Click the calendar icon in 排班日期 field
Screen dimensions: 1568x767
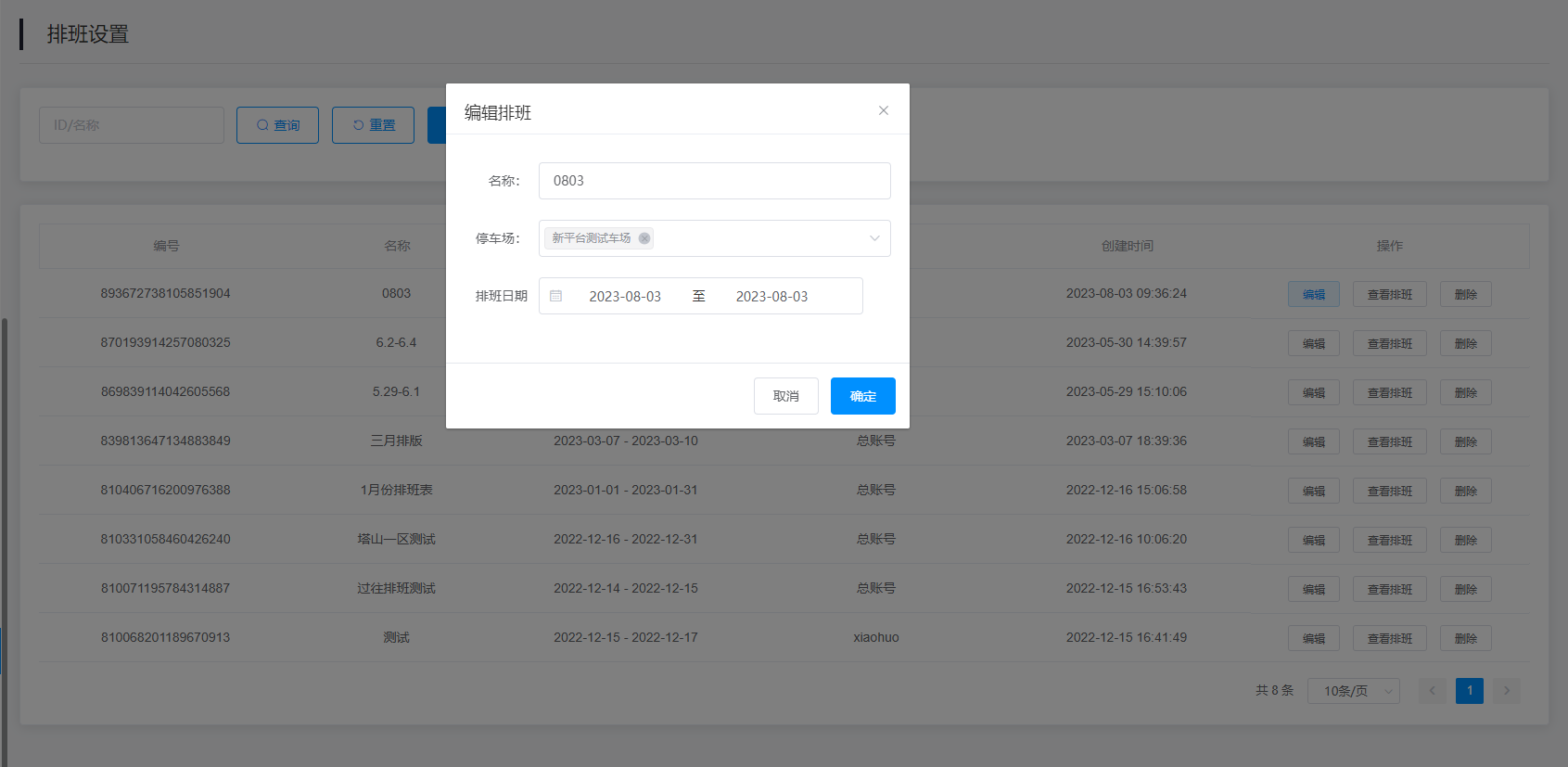(556, 296)
